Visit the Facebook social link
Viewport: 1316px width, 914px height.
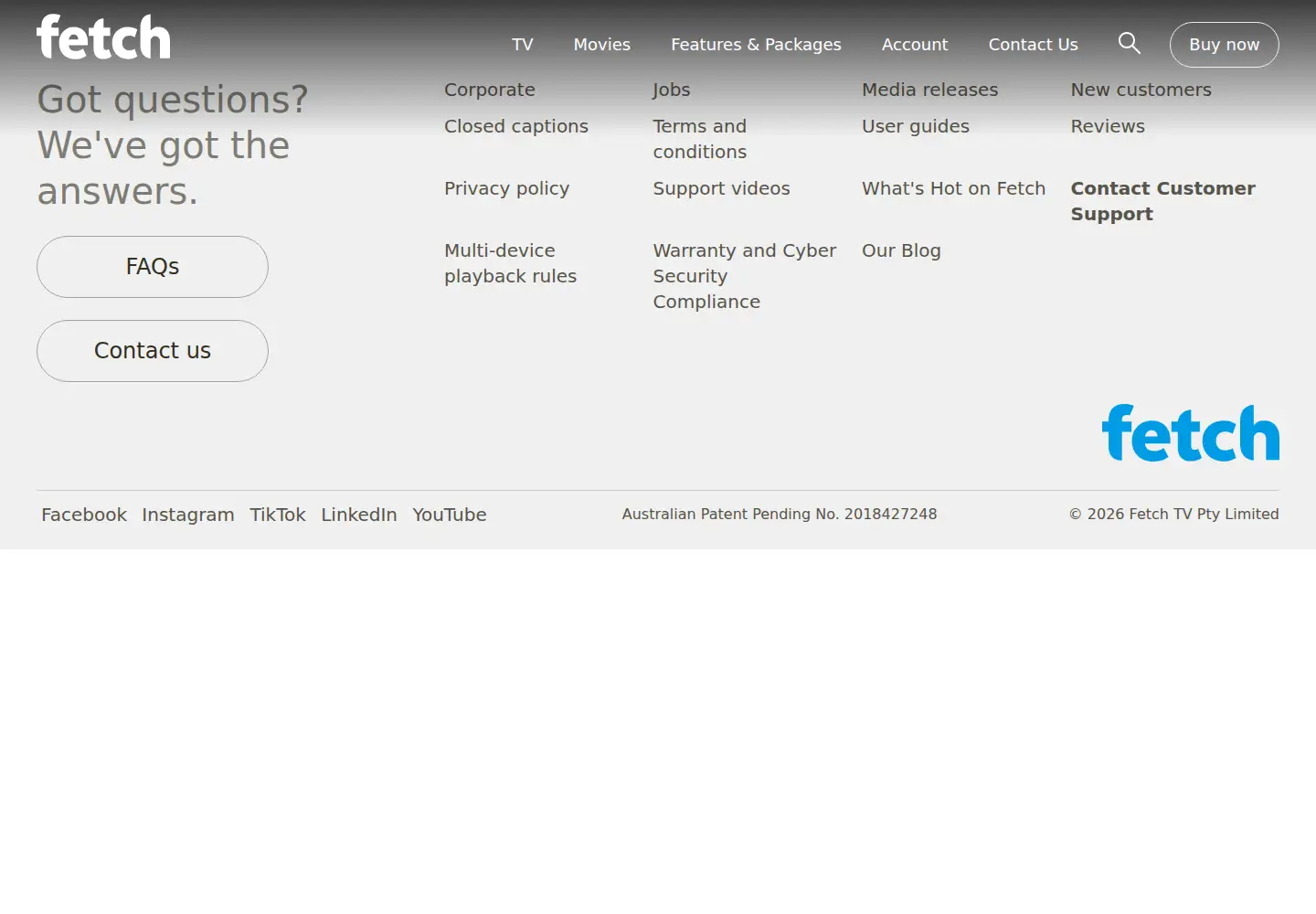point(84,515)
